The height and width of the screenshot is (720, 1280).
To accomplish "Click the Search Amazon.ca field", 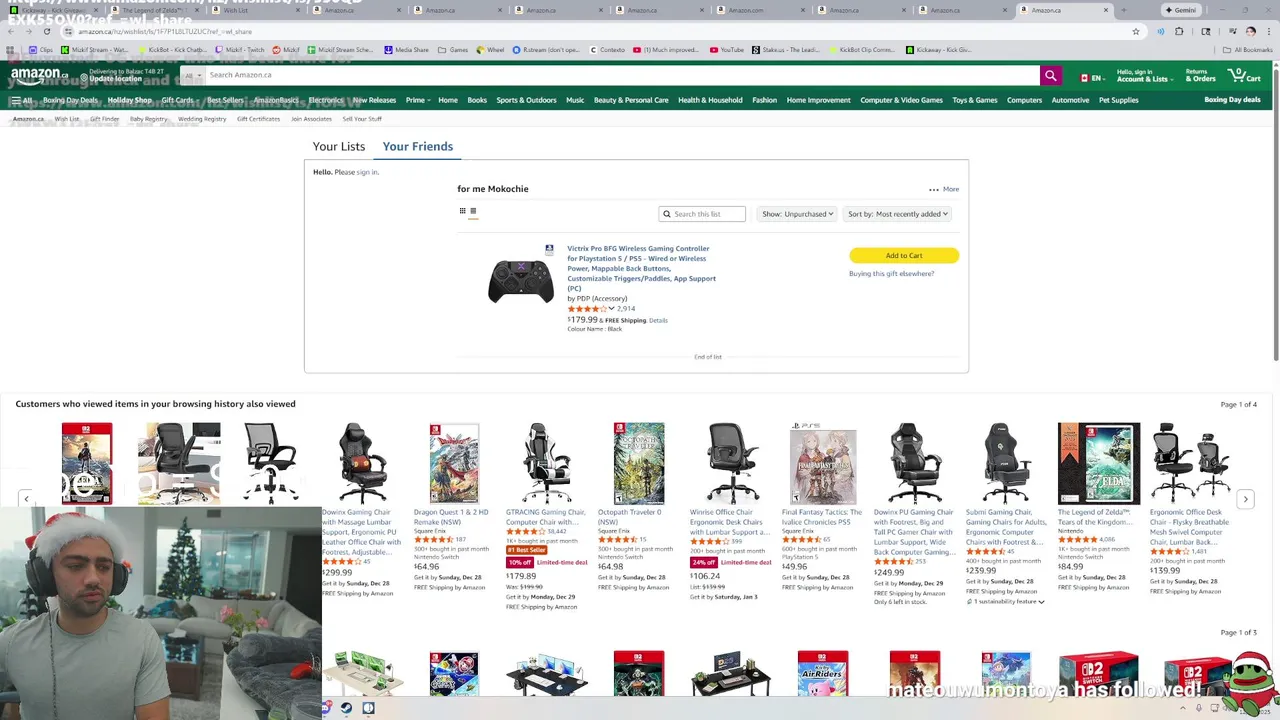I will tap(620, 76).
